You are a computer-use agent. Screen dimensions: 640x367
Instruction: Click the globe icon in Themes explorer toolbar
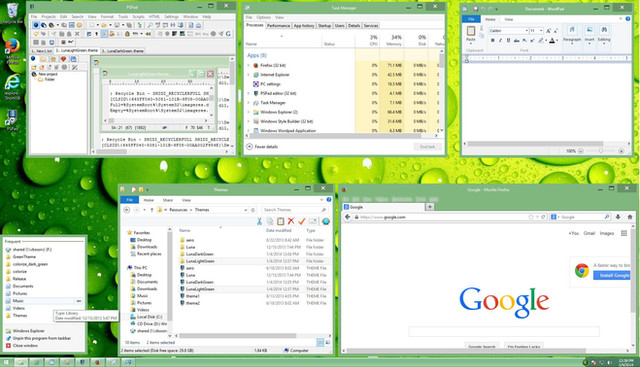pos(326,221)
